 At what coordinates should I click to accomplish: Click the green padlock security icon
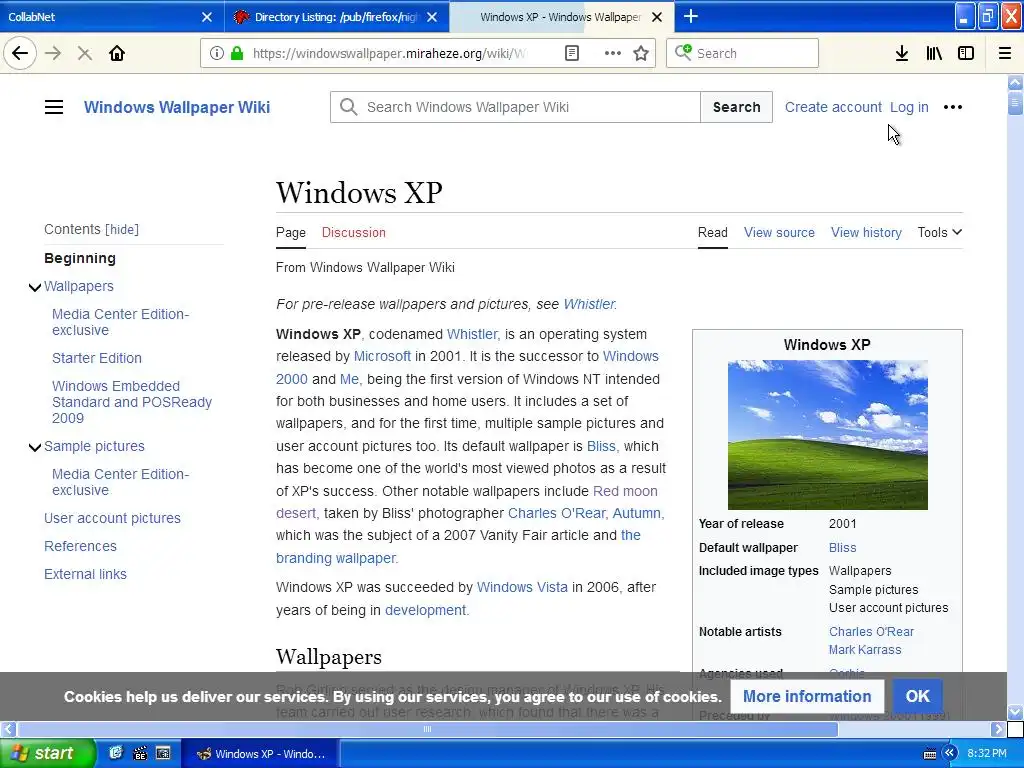[x=237, y=53]
